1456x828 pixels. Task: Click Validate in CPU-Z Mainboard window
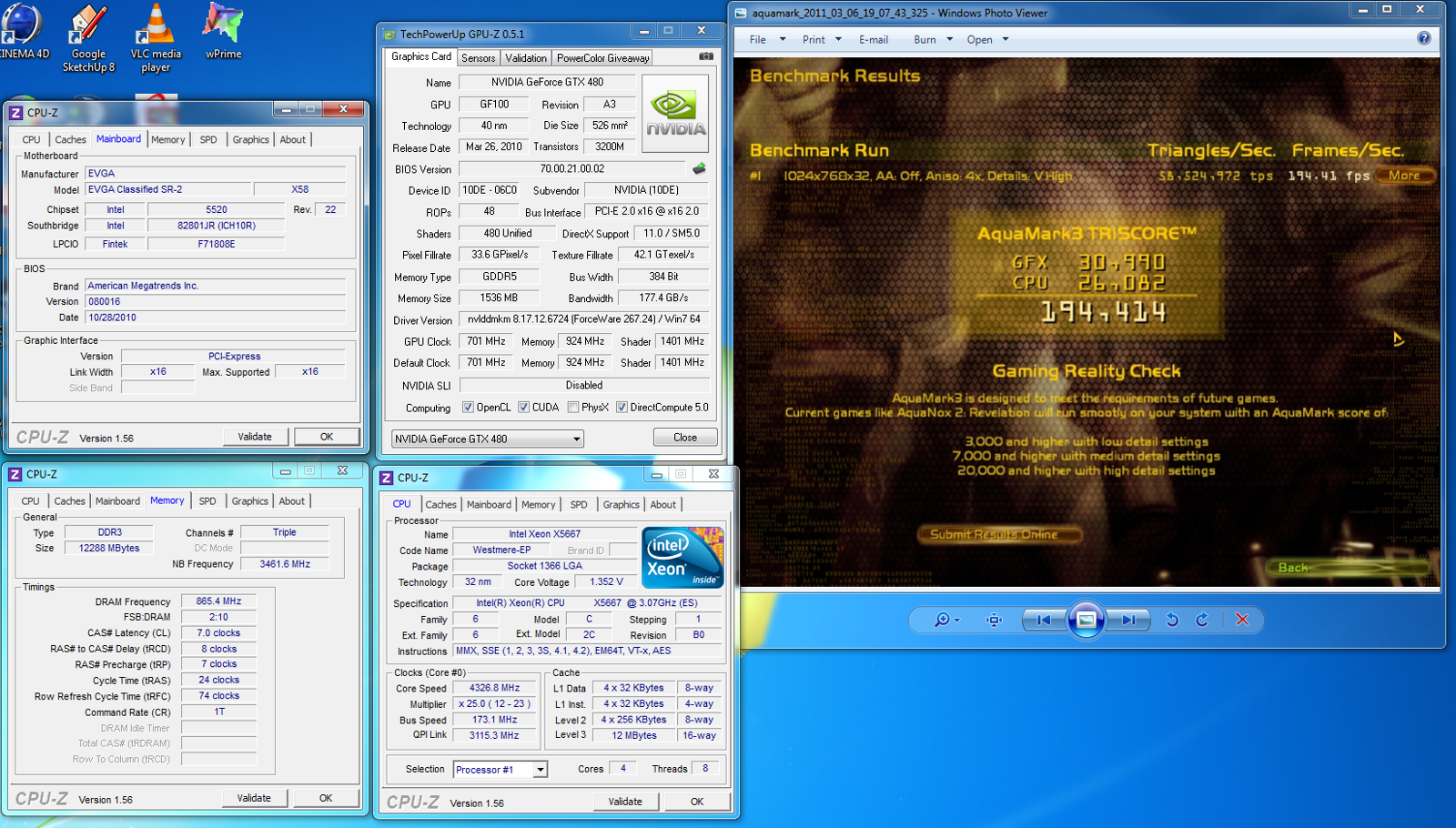[255, 437]
